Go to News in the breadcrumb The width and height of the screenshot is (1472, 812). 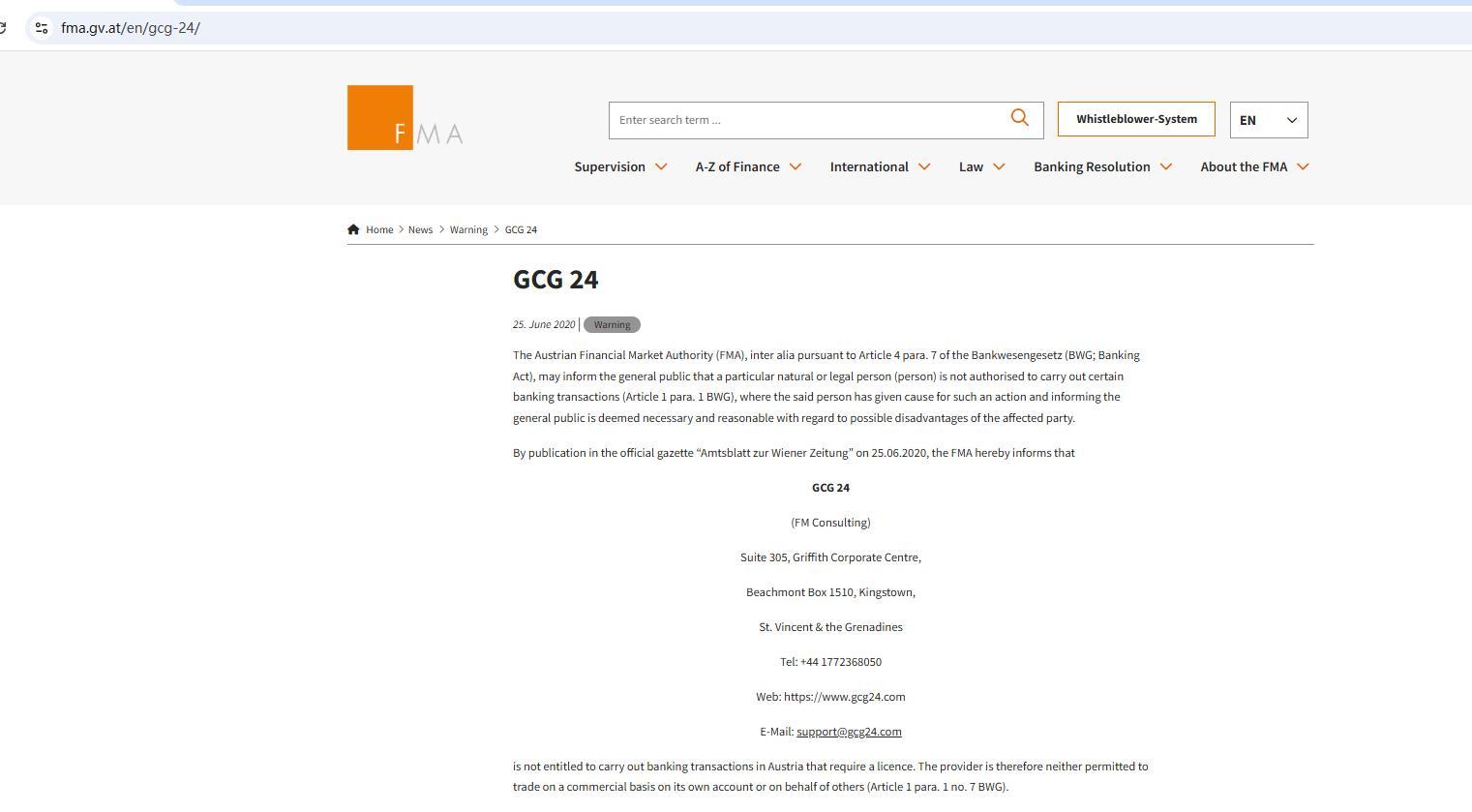[420, 229]
